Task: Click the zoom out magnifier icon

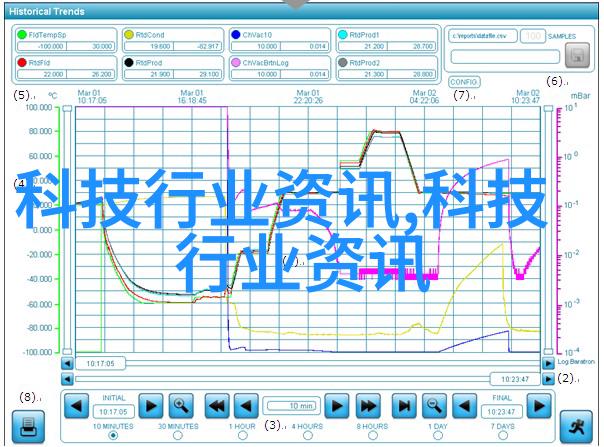Action: point(434,406)
